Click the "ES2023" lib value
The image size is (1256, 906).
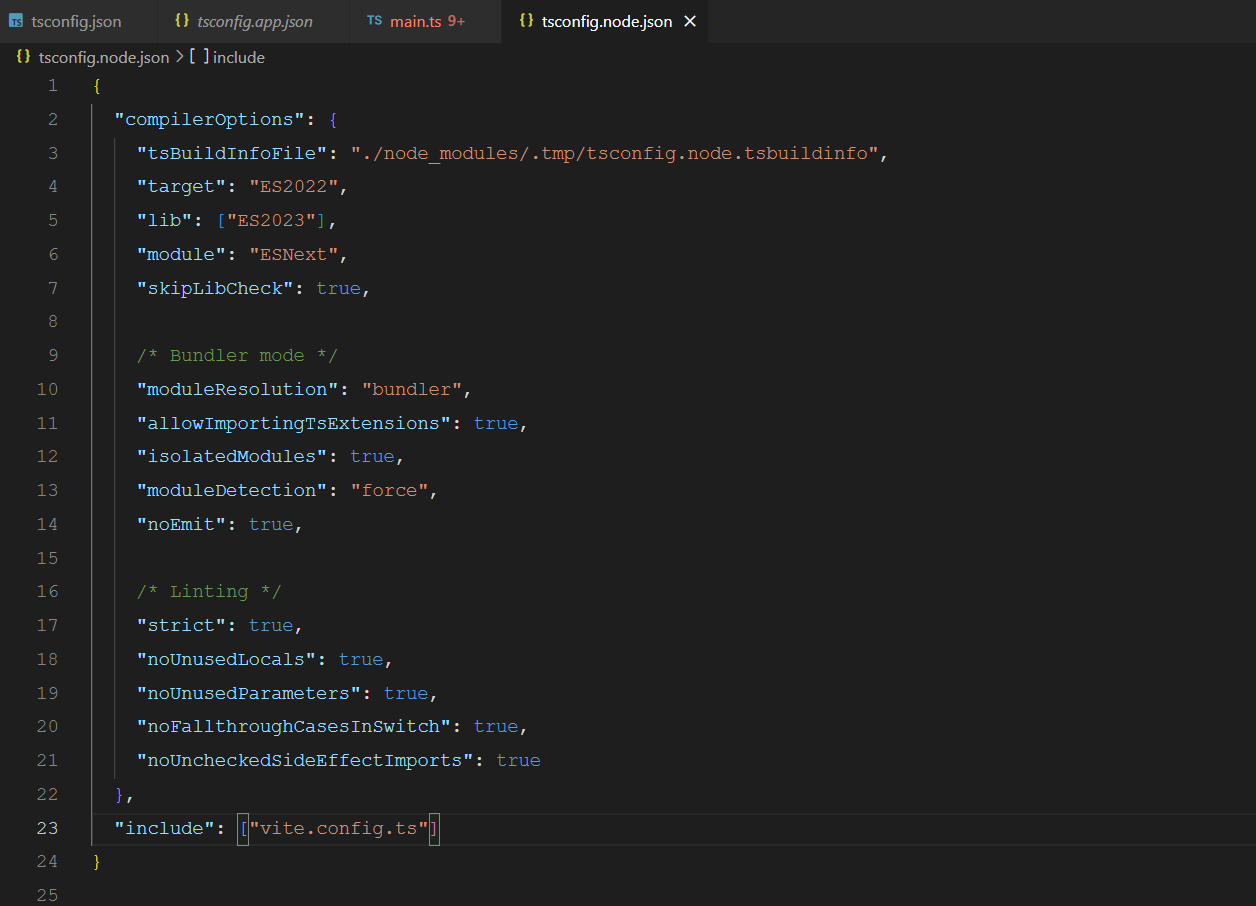tap(271, 220)
